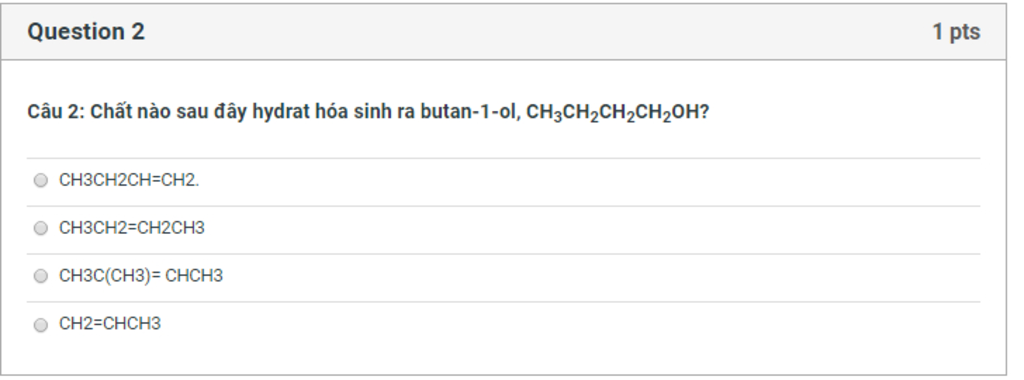Click the answer text CH3CH2CH=CH2.
This screenshot has width=1024, height=380.
point(129,181)
